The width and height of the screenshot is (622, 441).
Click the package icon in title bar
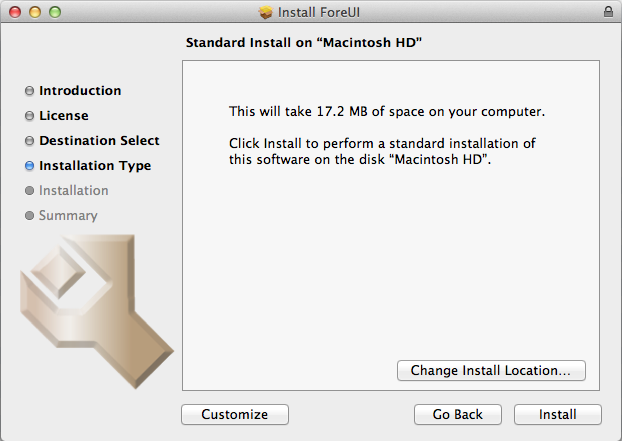pyautogui.click(x=265, y=12)
